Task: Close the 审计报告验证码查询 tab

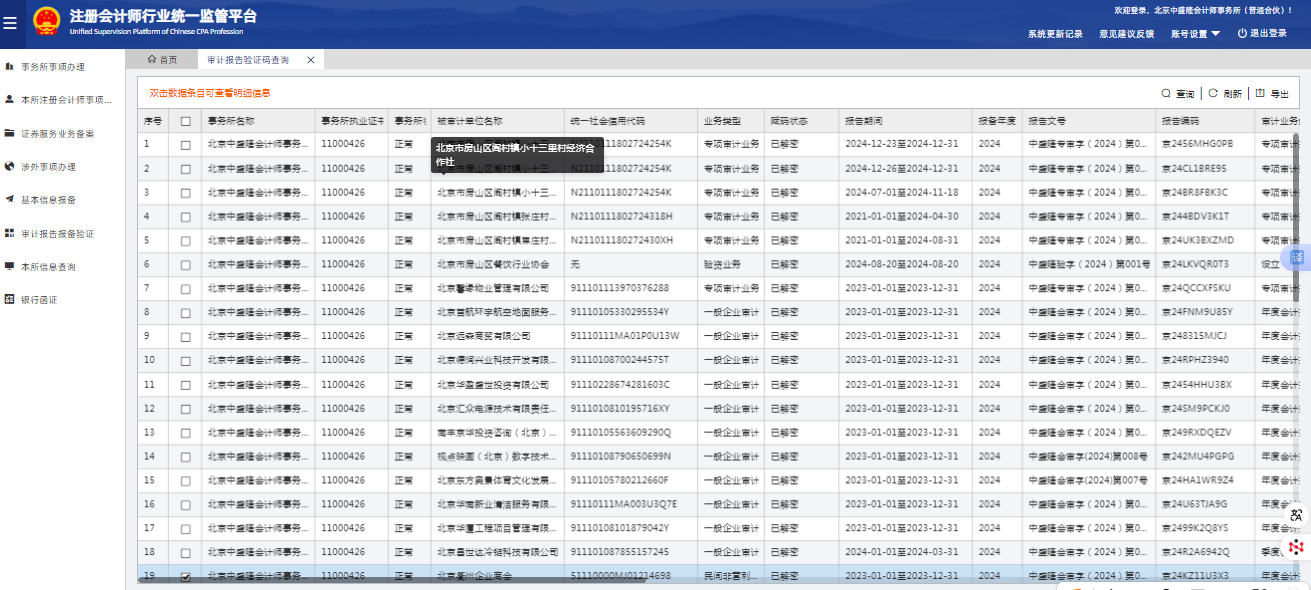Action: pyautogui.click(x=311, y=60)
